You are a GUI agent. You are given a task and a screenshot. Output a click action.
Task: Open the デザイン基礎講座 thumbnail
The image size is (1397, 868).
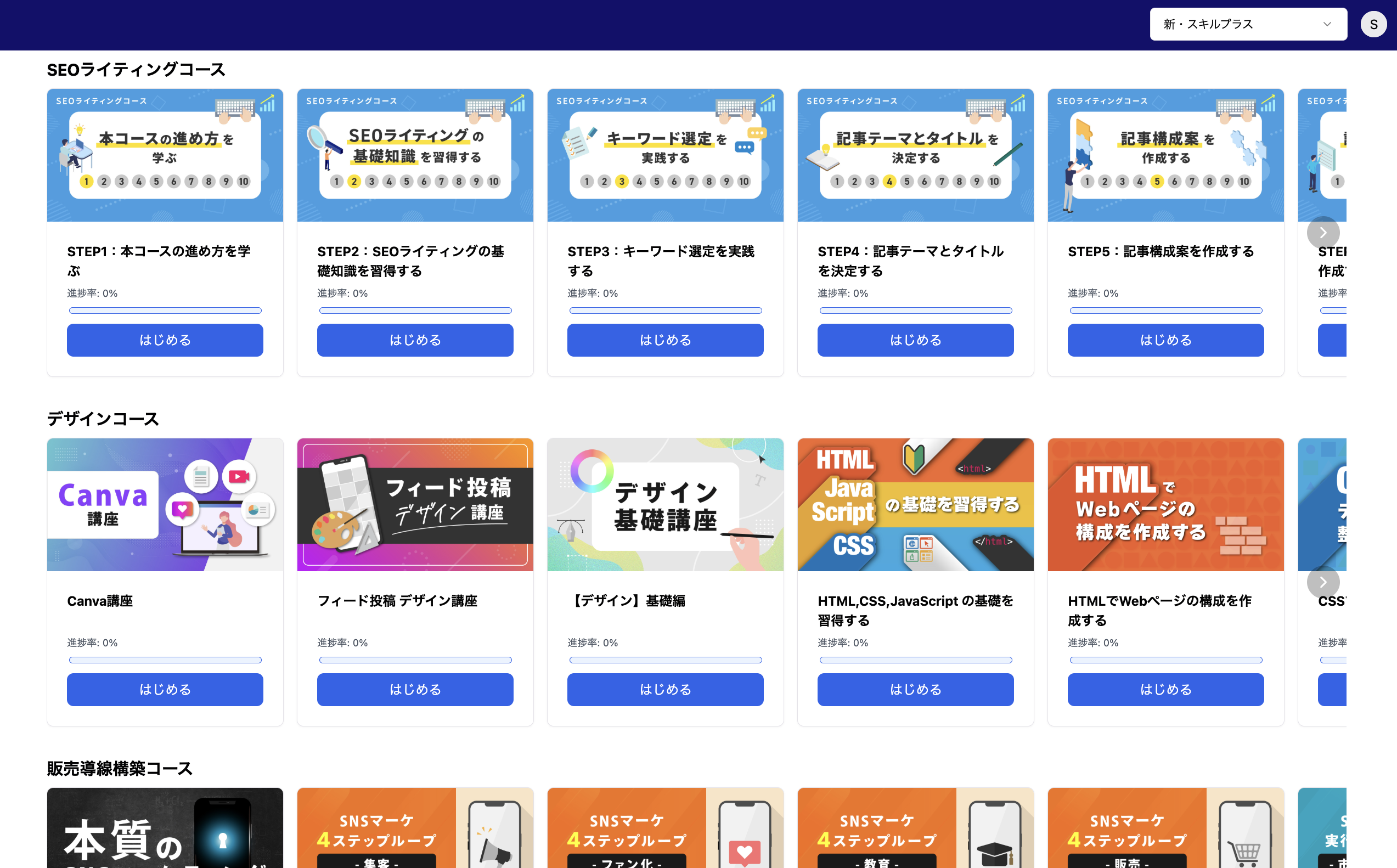coord(665,505)
